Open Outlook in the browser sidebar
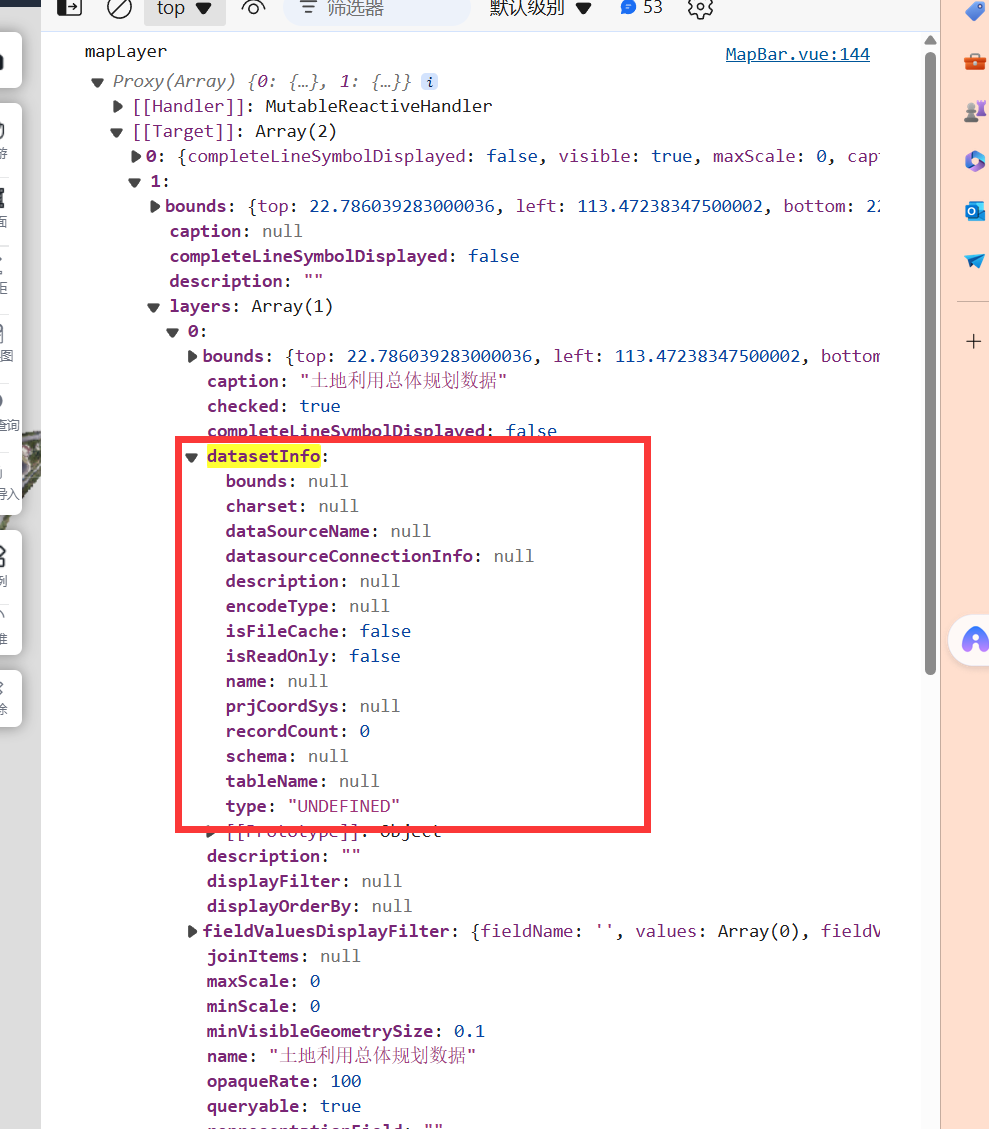Screen dimensions: 989x1129 click(974, 210)
